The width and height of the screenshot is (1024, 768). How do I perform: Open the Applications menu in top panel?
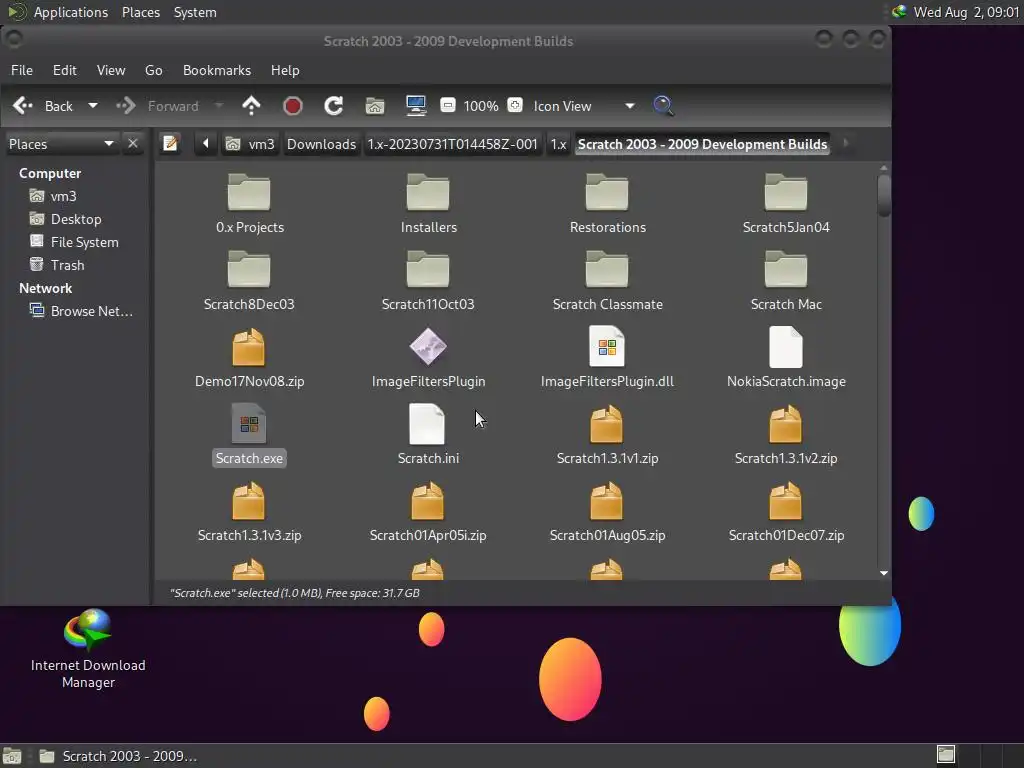pos(71,12)
